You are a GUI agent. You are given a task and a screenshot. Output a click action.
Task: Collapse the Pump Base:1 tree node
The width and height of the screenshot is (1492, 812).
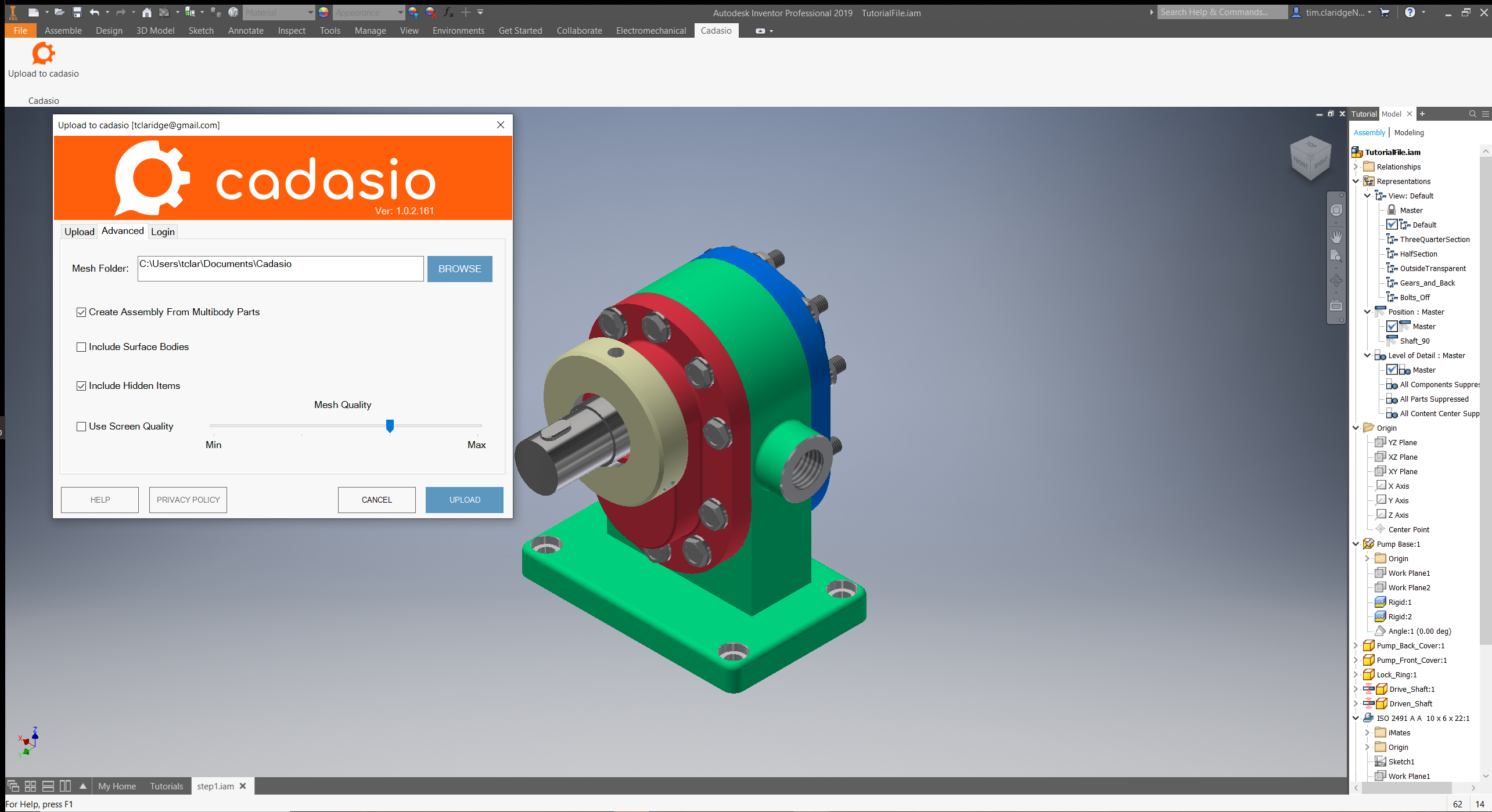(1357, 544)
